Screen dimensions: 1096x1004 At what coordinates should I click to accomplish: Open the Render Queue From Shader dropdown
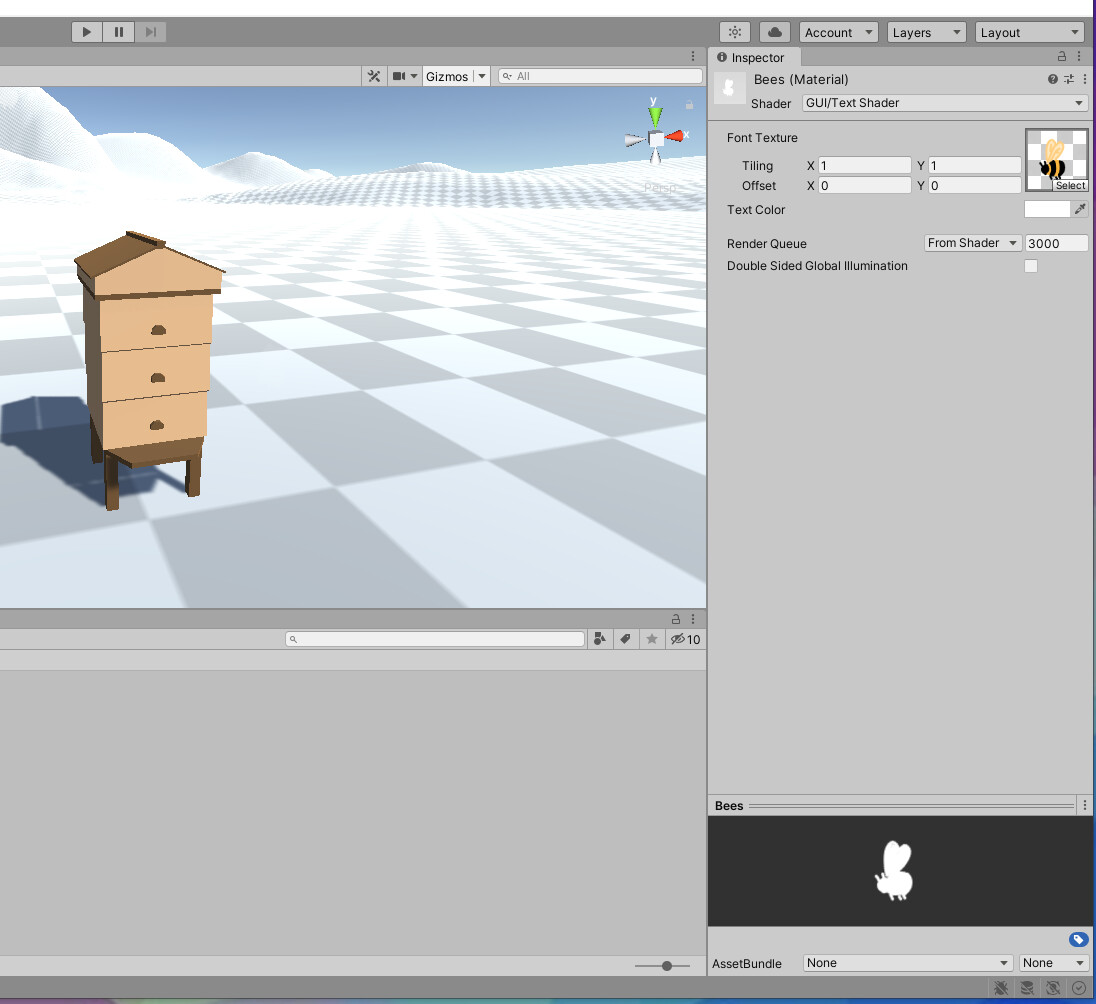click(x=972, y=242)
